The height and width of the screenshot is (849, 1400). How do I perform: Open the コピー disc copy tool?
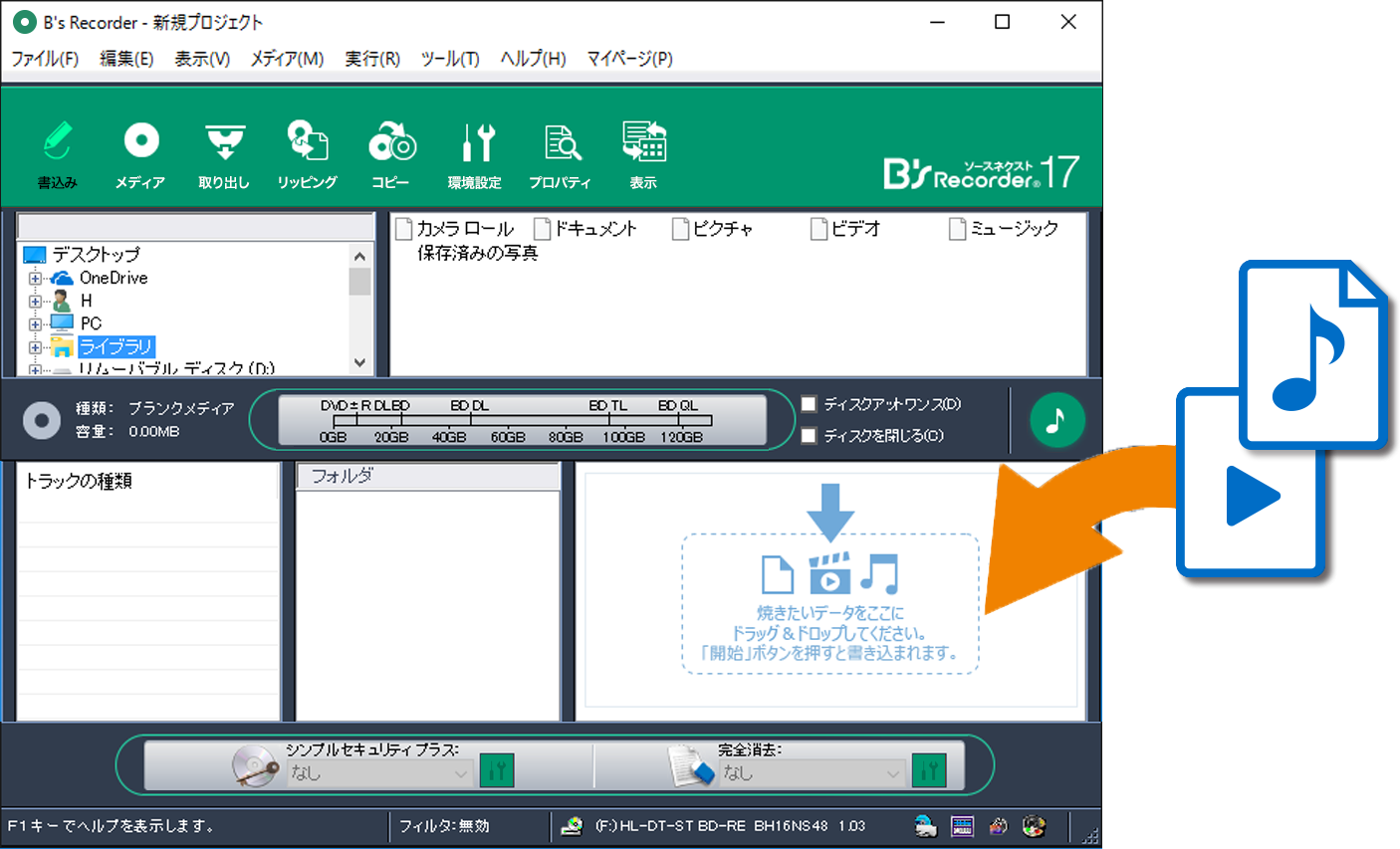[391, 154]
